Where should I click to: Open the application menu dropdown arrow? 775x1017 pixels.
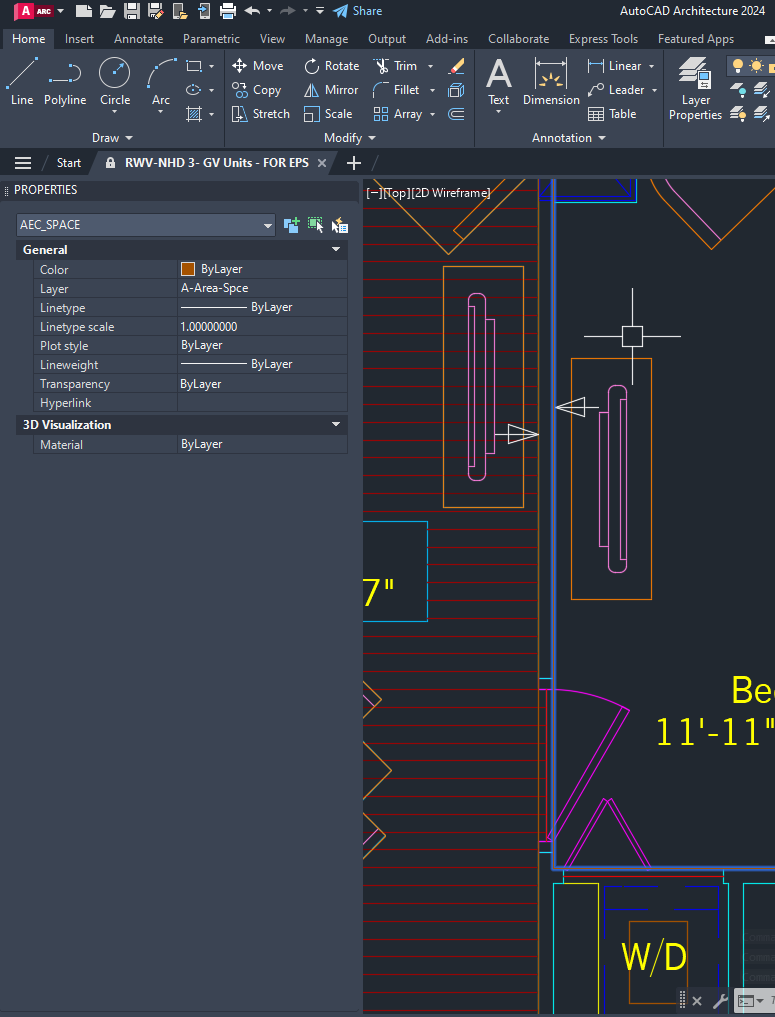tap(60, 11)
